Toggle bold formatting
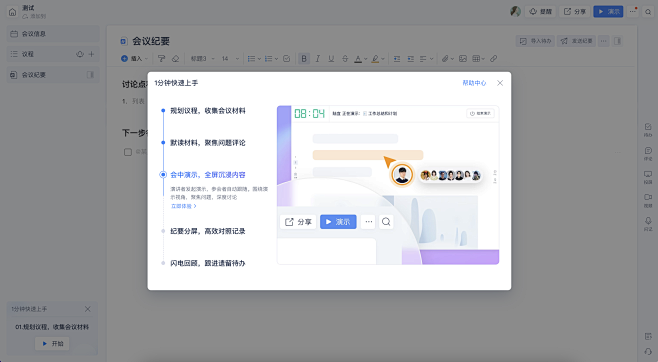This screenshot has height=362, width=658. pos(304,59)
